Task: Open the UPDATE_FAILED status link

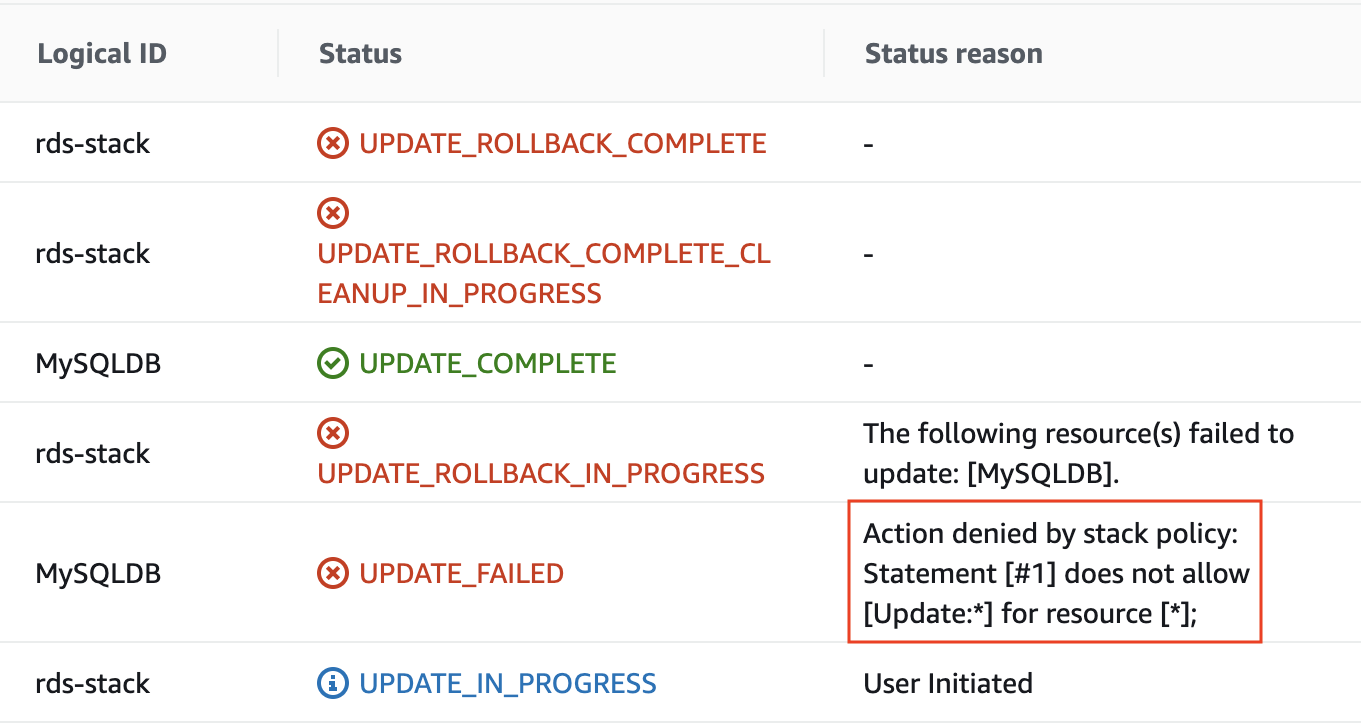Action: [460, 573]
